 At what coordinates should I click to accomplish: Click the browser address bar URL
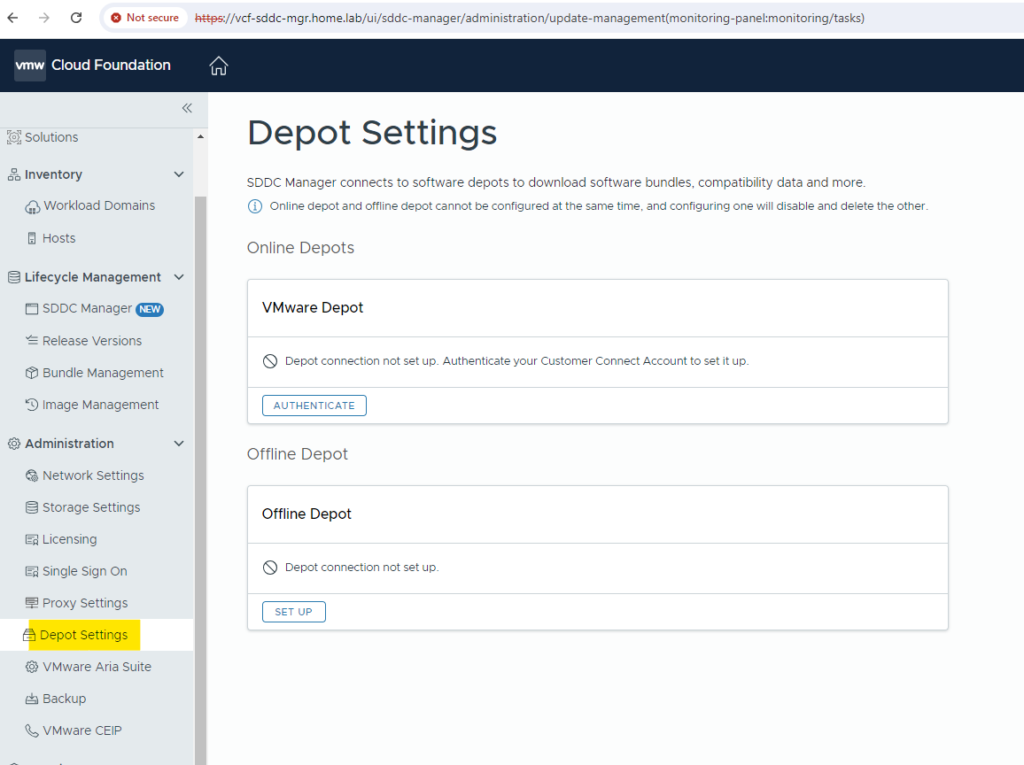[530, 18]
